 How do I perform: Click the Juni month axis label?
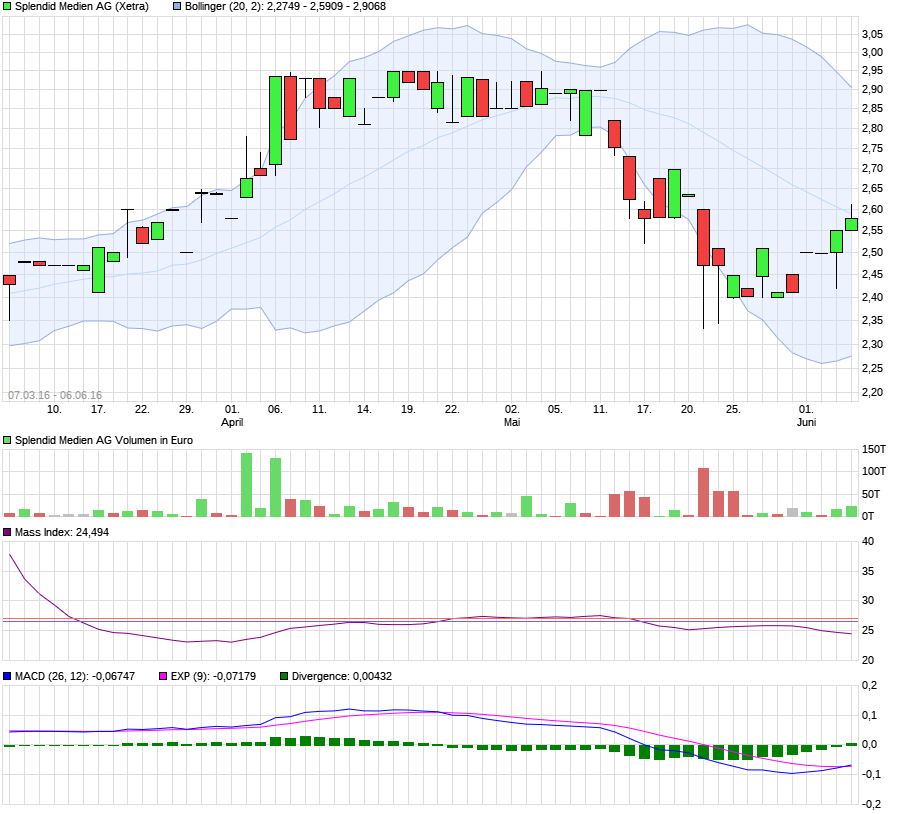click(x=806, y=422)
